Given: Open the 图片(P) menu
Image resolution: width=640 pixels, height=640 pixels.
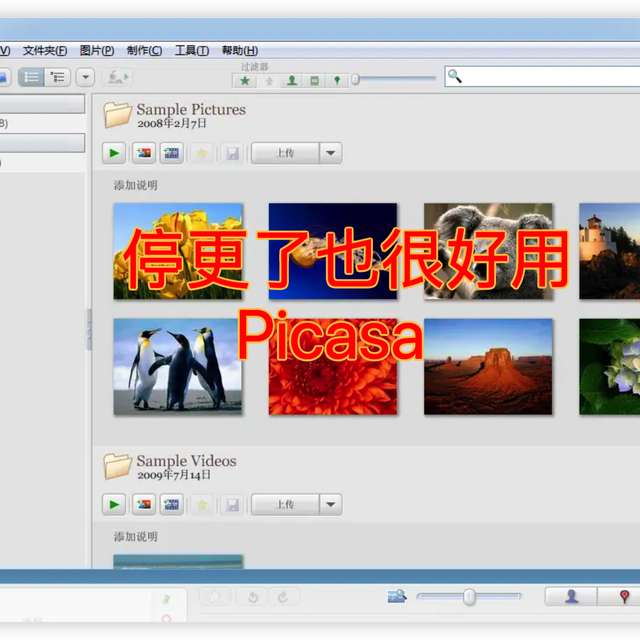Looking at the screenshot, I should 97,51.
